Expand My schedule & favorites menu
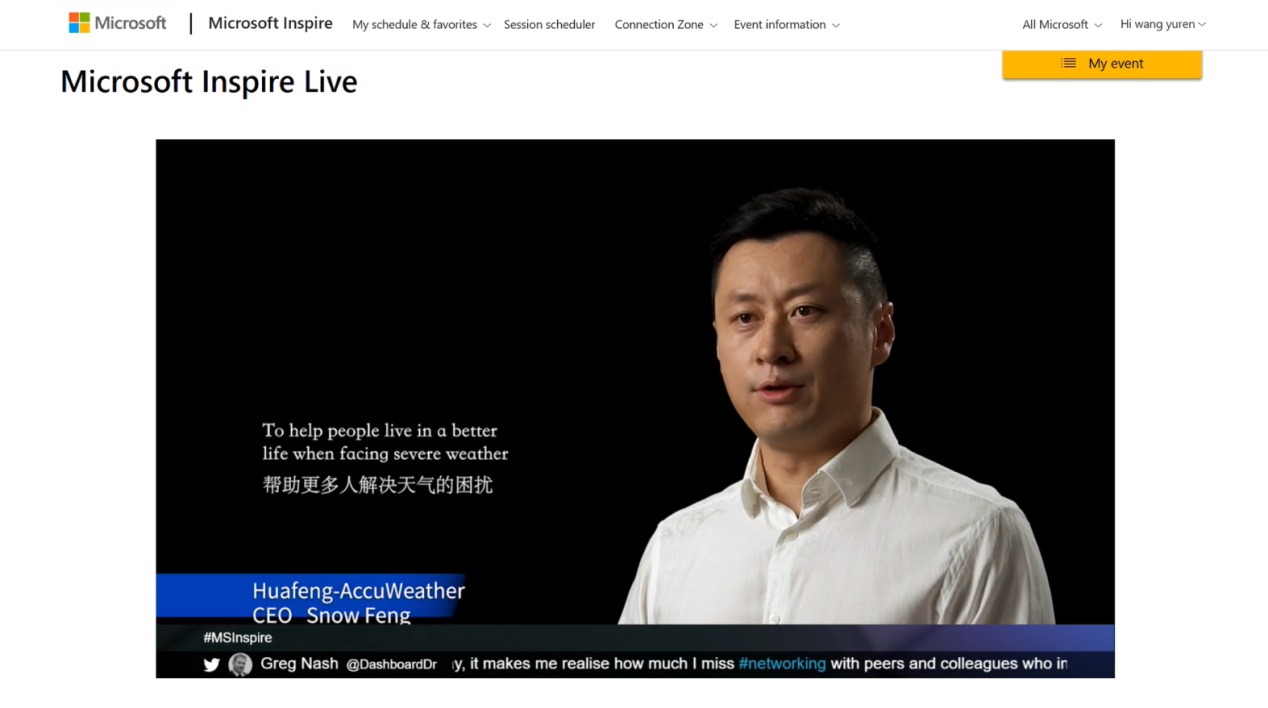The image size is (1268, 708). 421,24
